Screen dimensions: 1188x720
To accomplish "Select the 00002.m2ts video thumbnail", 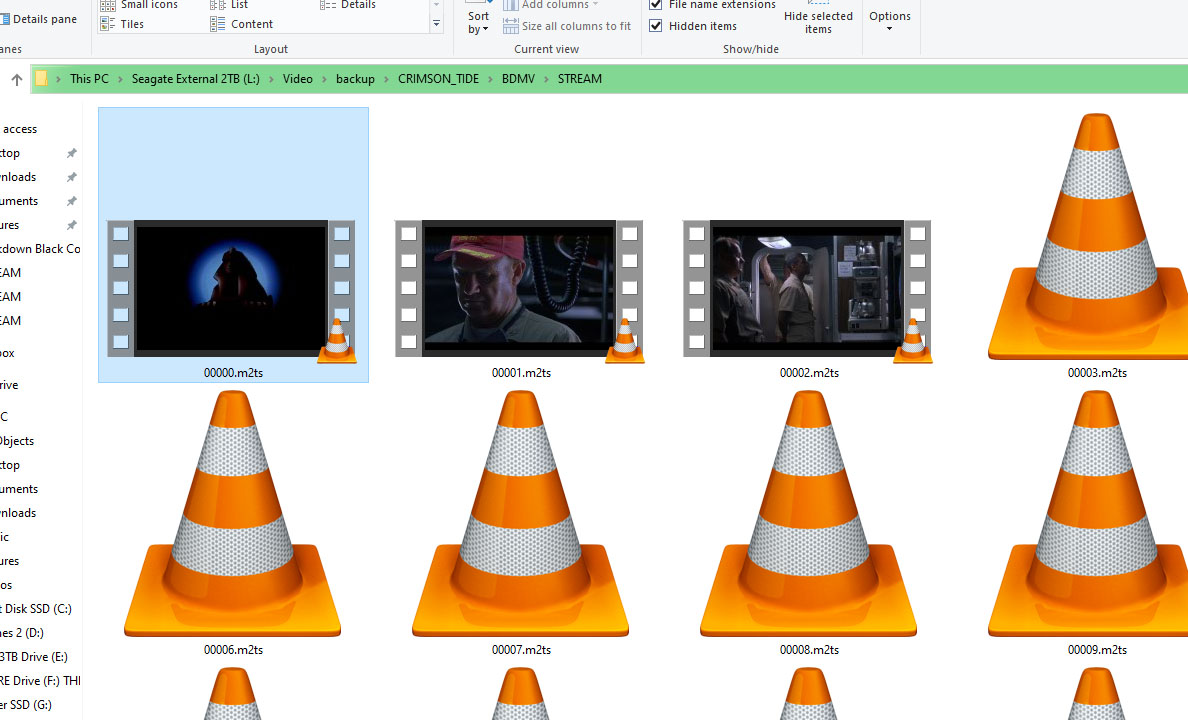I will click(x=807, y=289).
